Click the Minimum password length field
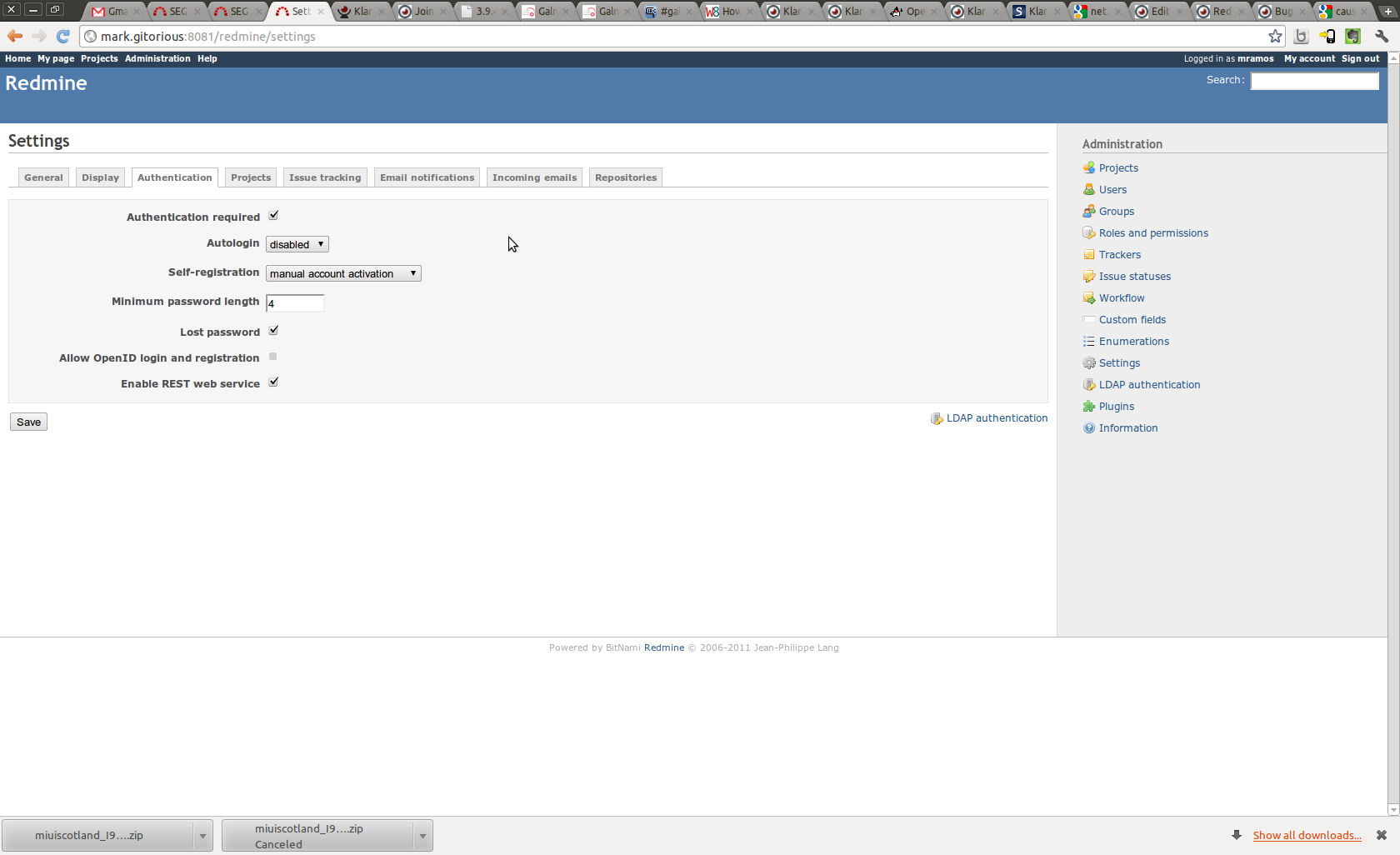The width and height of the screenshot is (1400, 855). click(295, 303)
